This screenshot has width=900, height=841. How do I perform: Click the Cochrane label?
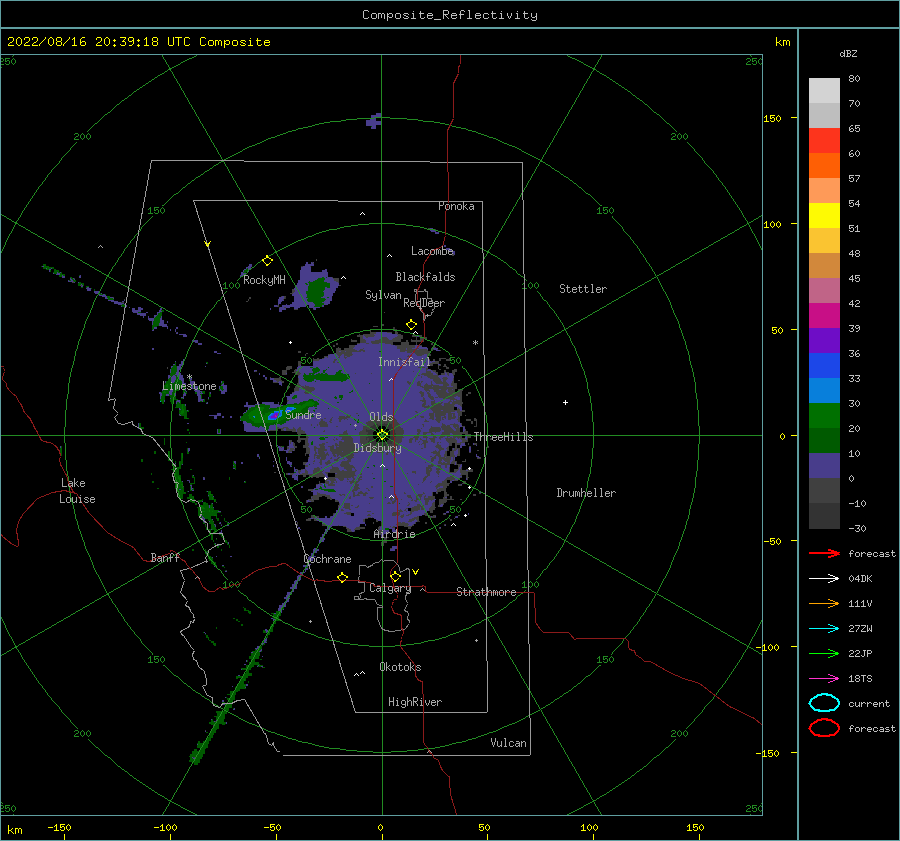click(x=327, y=559)
